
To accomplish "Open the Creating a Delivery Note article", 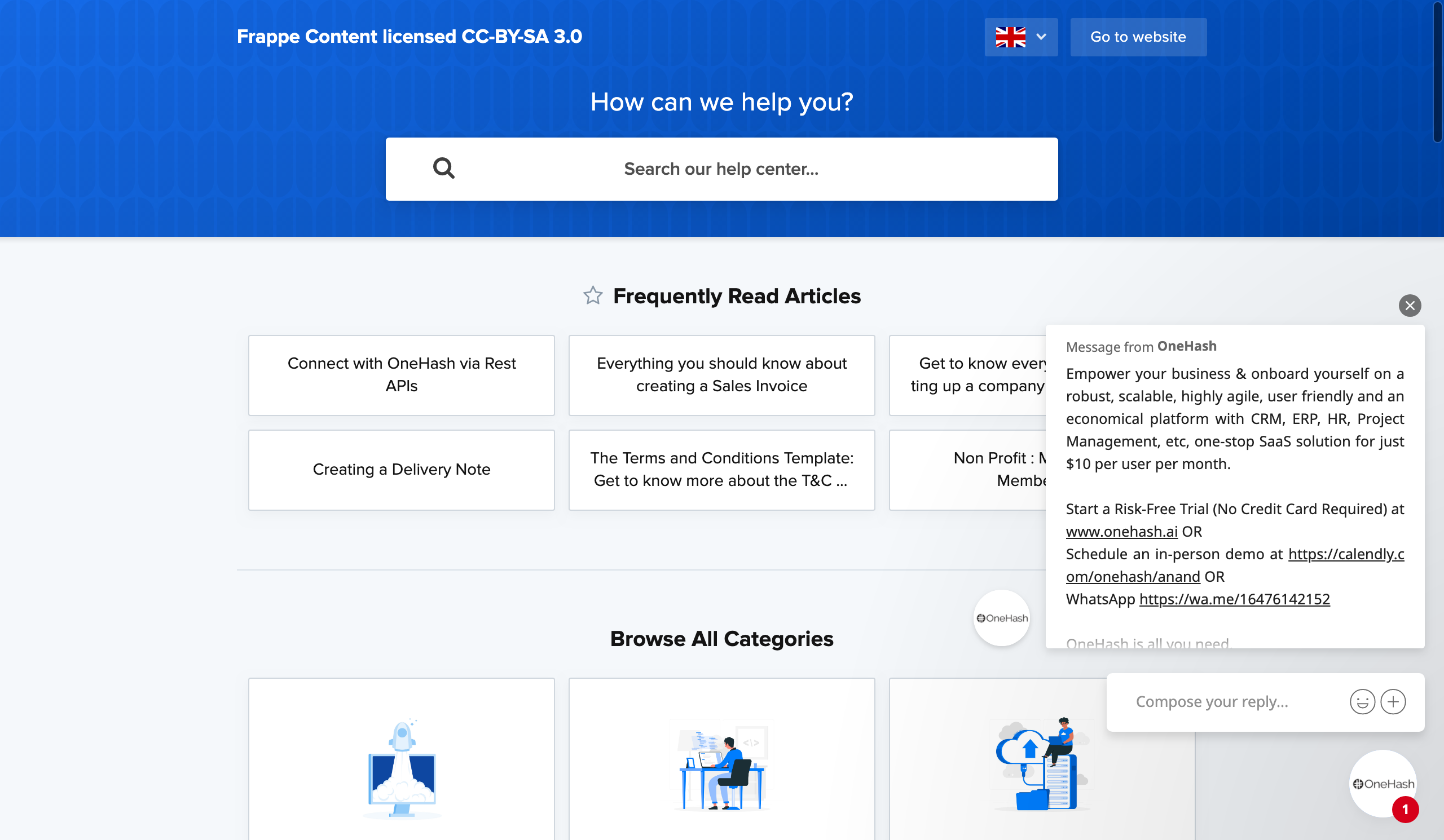I will [401, 470].
